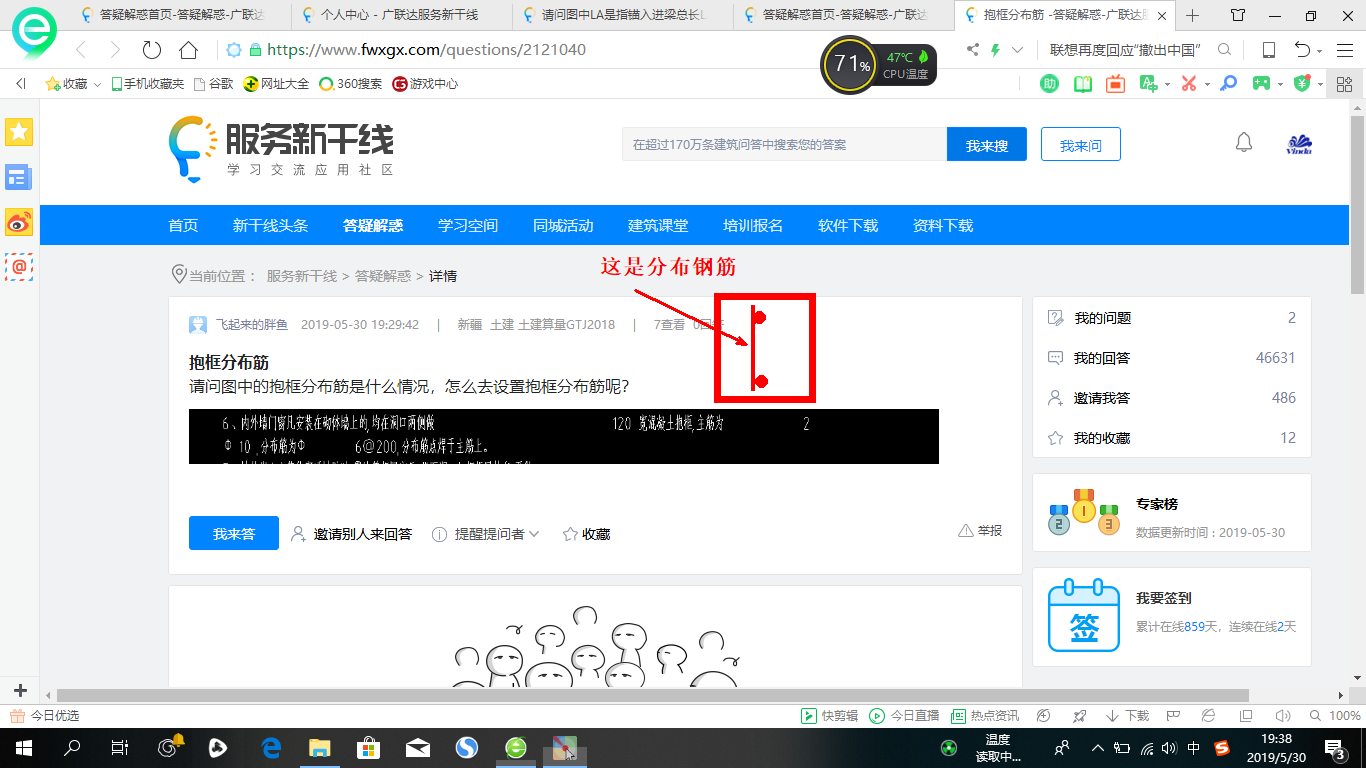
Task: Click the plus icon at the sidebar bottom
Action: tap(20, 691)
